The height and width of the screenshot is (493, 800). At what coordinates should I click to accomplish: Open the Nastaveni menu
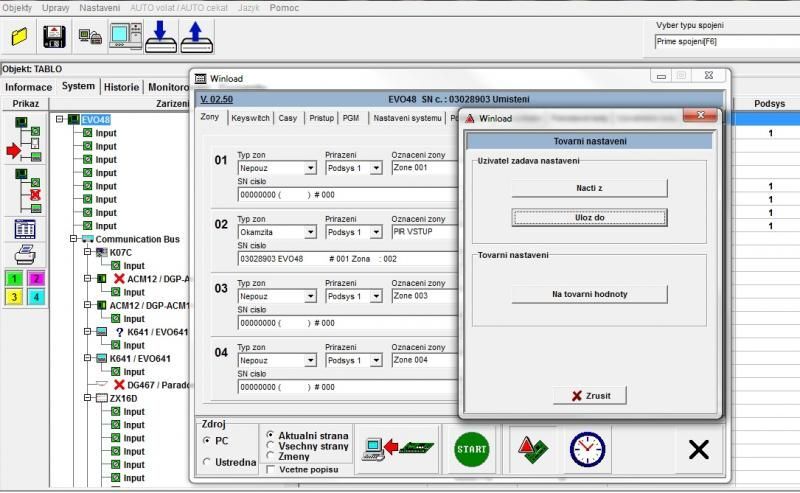point(100,7)
